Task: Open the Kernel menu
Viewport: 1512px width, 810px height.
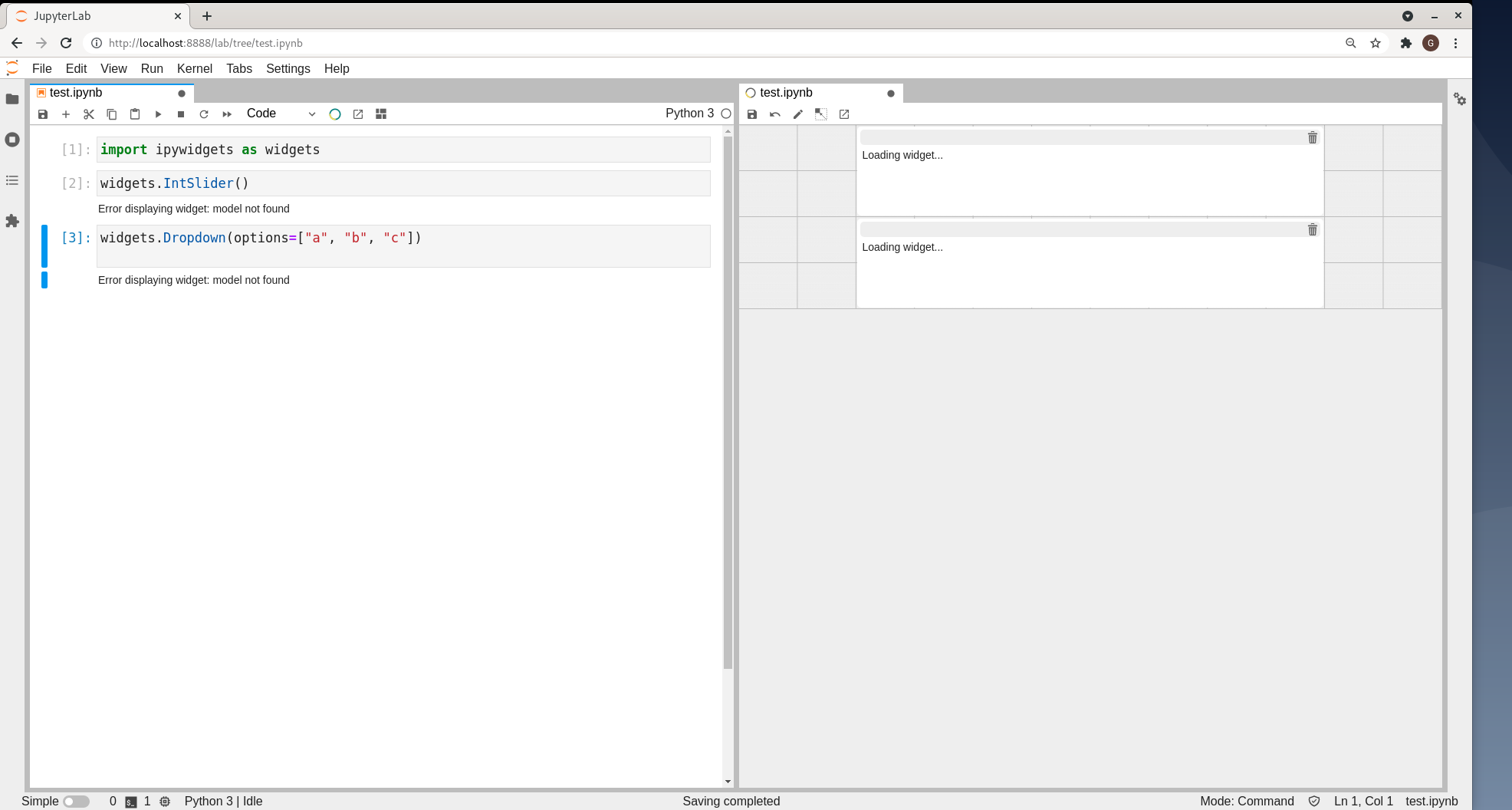Action: (x=194, y=68)
